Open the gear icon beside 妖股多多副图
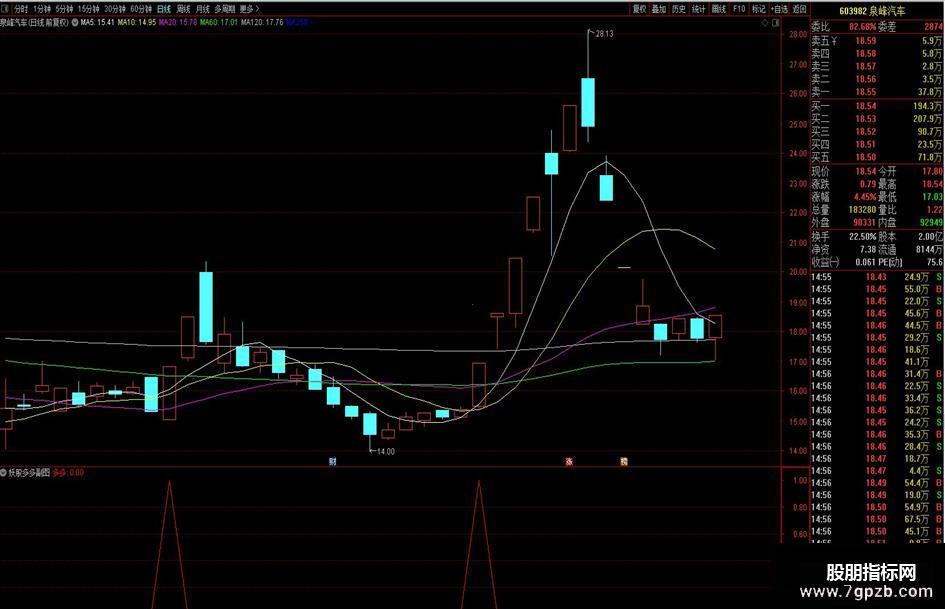This screenshot has height=609, width=945. click(4, 473)
